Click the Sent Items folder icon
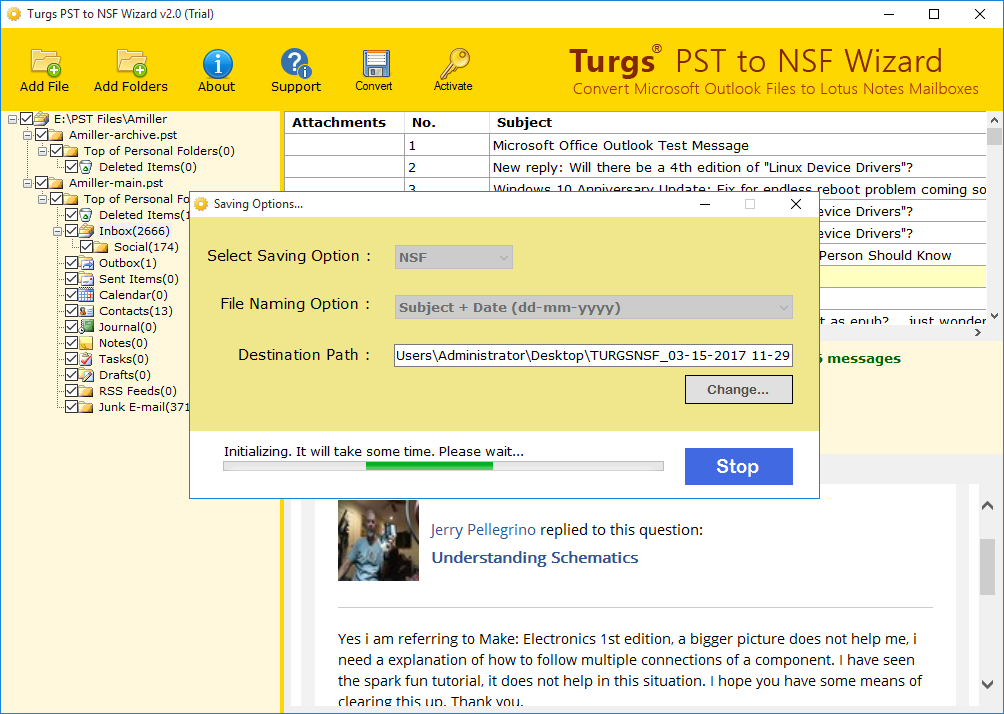The height and width of the screenshot is (714, 1004). coord(86,279)
